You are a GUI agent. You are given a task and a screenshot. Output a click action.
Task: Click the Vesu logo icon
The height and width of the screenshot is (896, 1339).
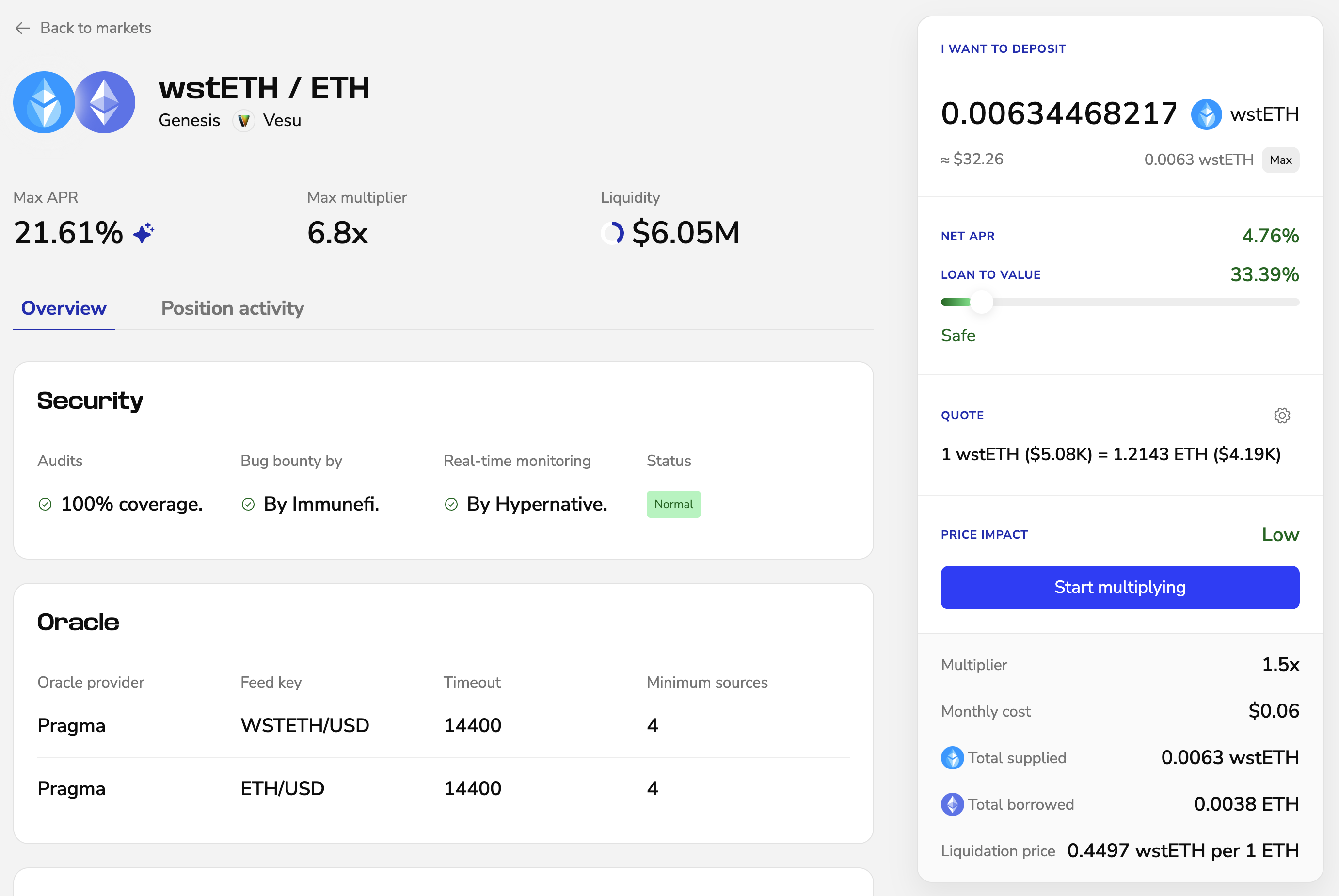(244, 121)
